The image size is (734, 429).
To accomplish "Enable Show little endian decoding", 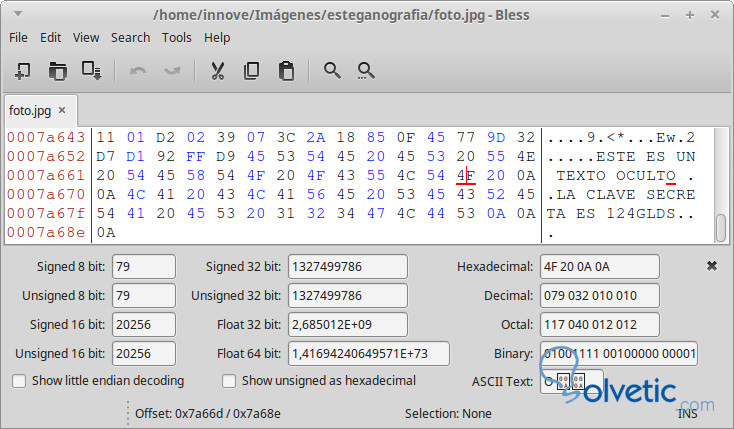I will pos(19,381).
